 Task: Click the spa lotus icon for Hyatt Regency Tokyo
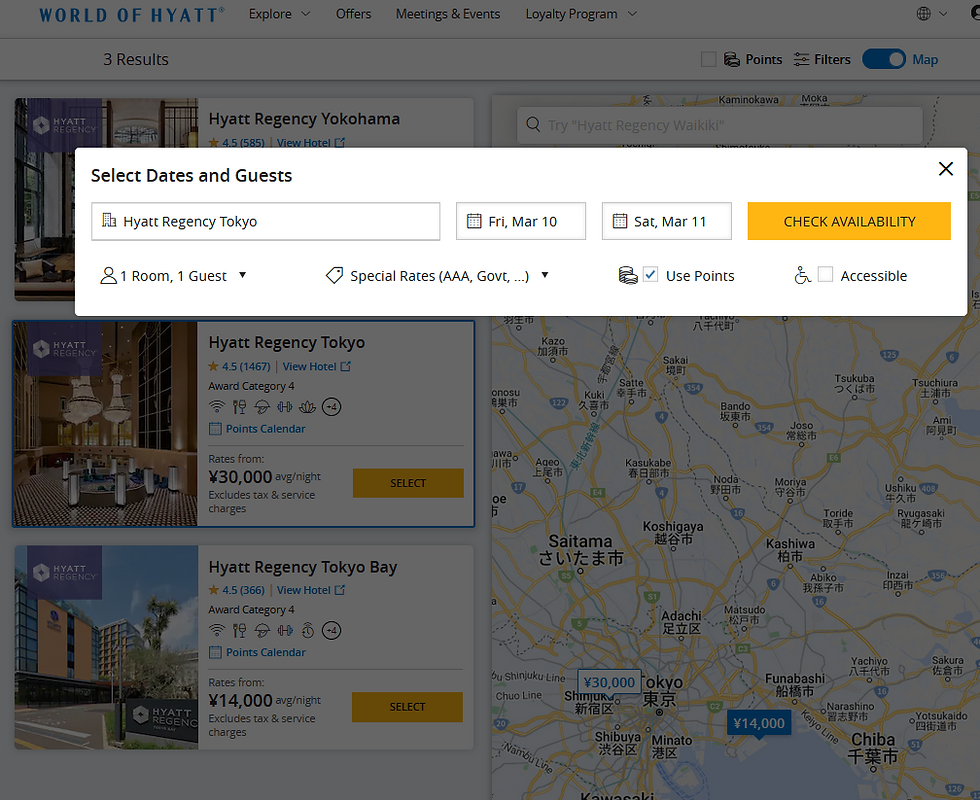tap(308, 407)
